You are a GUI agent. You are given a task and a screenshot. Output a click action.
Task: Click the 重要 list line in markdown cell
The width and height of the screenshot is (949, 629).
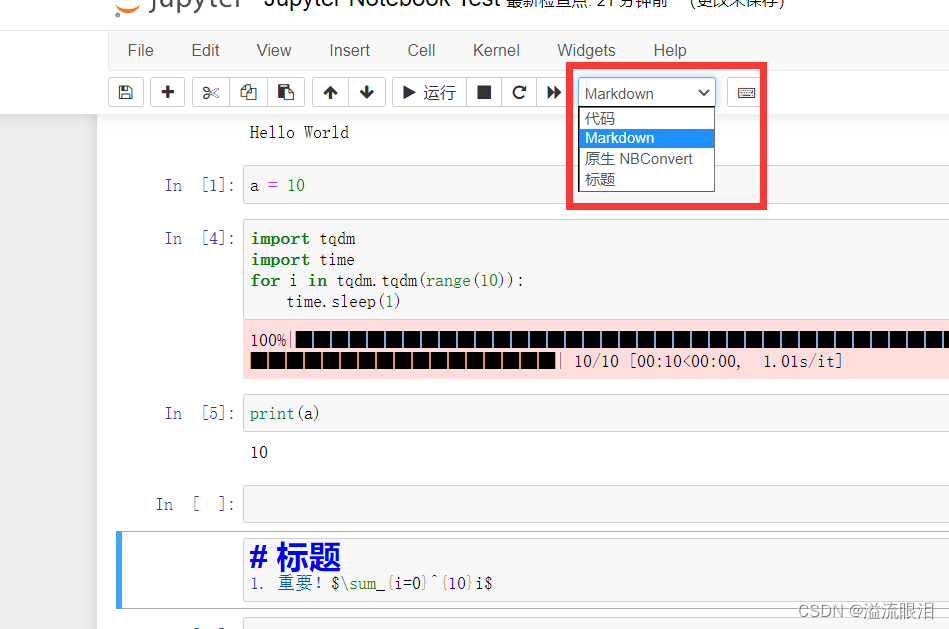click(x=371, y=583)
